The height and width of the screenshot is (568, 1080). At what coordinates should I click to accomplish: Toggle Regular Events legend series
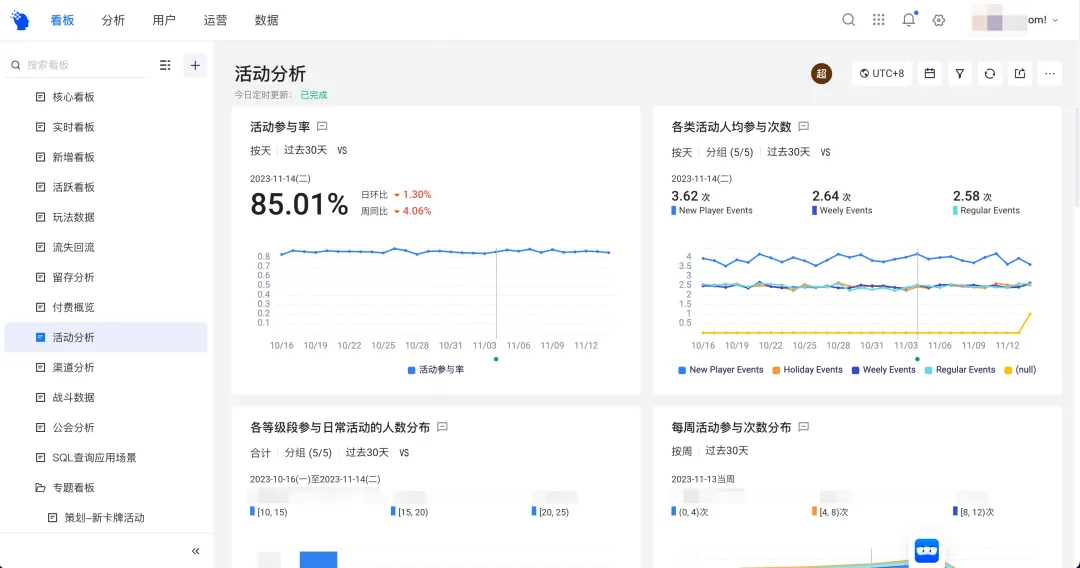click(960, 370)
